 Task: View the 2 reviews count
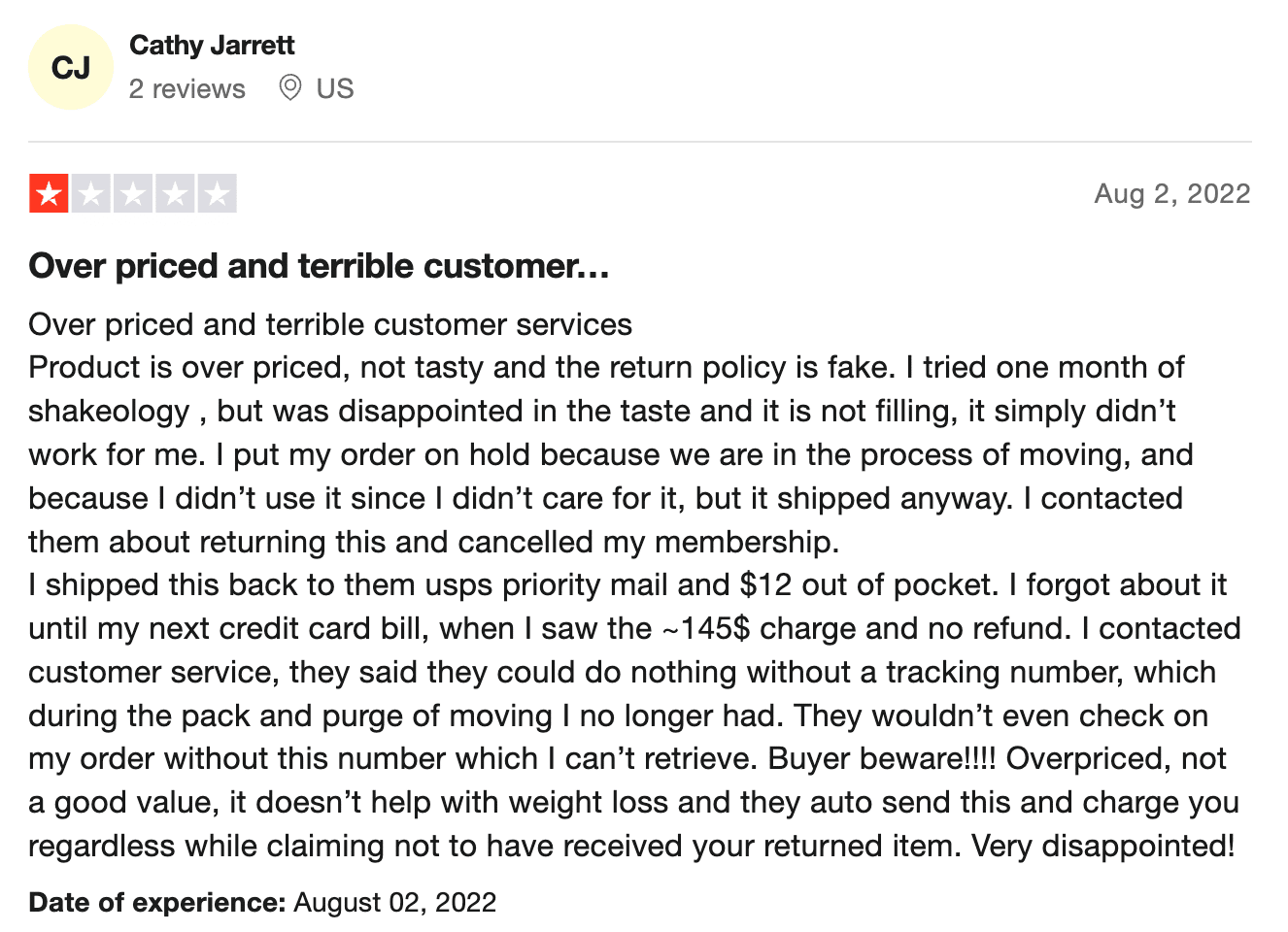[x=187, y=88]
